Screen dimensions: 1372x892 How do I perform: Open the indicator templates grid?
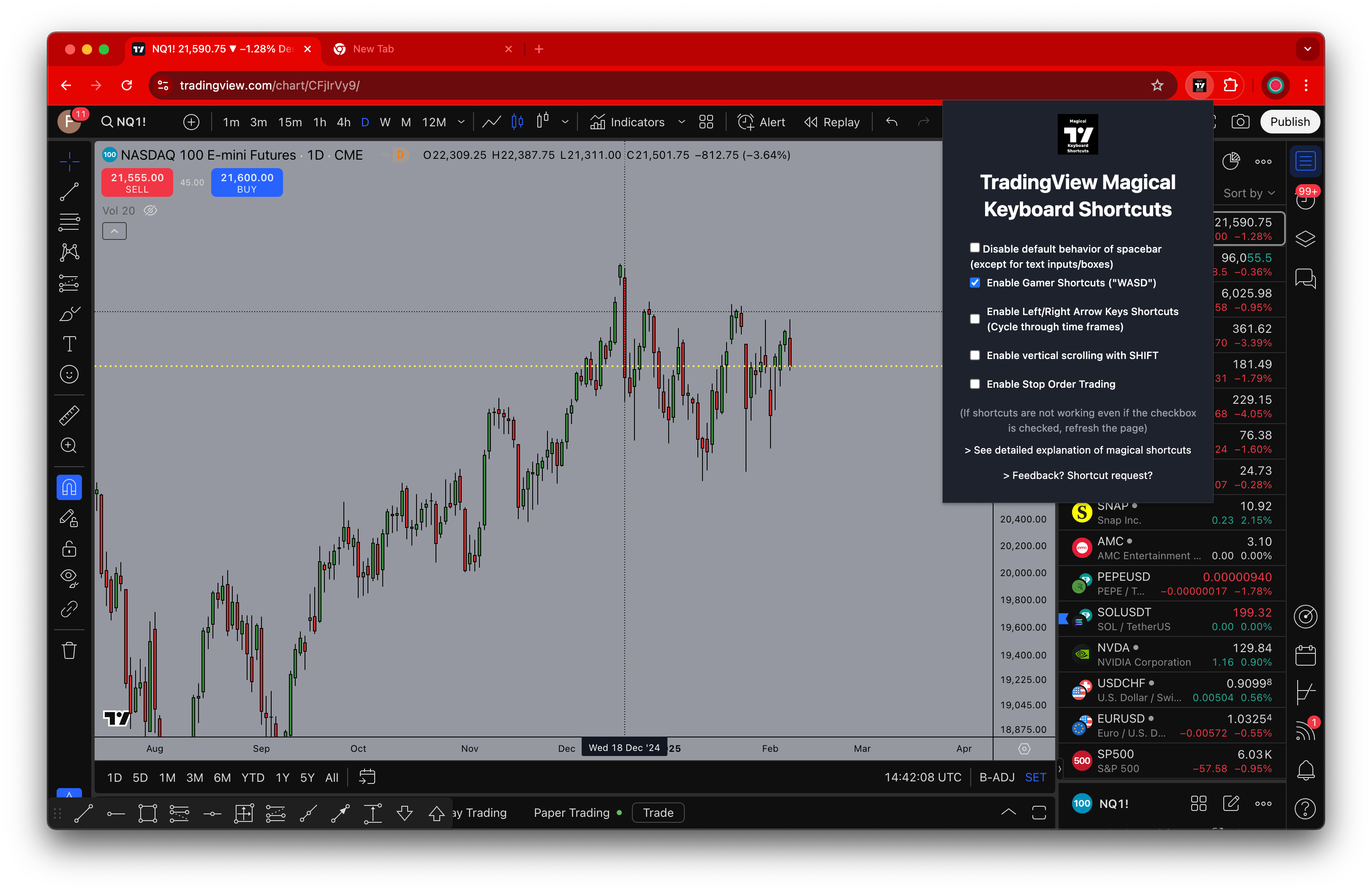click(706, 122)
